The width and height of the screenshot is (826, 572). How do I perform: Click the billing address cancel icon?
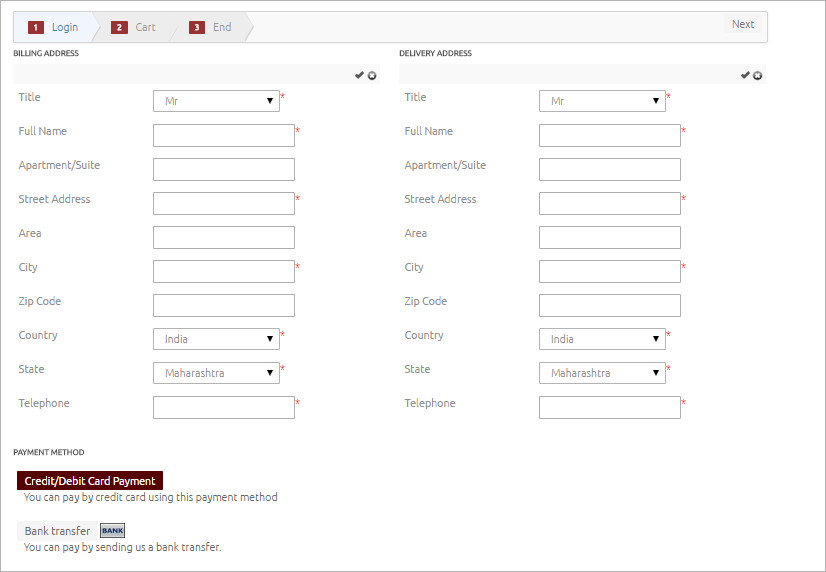(x=372, y=75)
